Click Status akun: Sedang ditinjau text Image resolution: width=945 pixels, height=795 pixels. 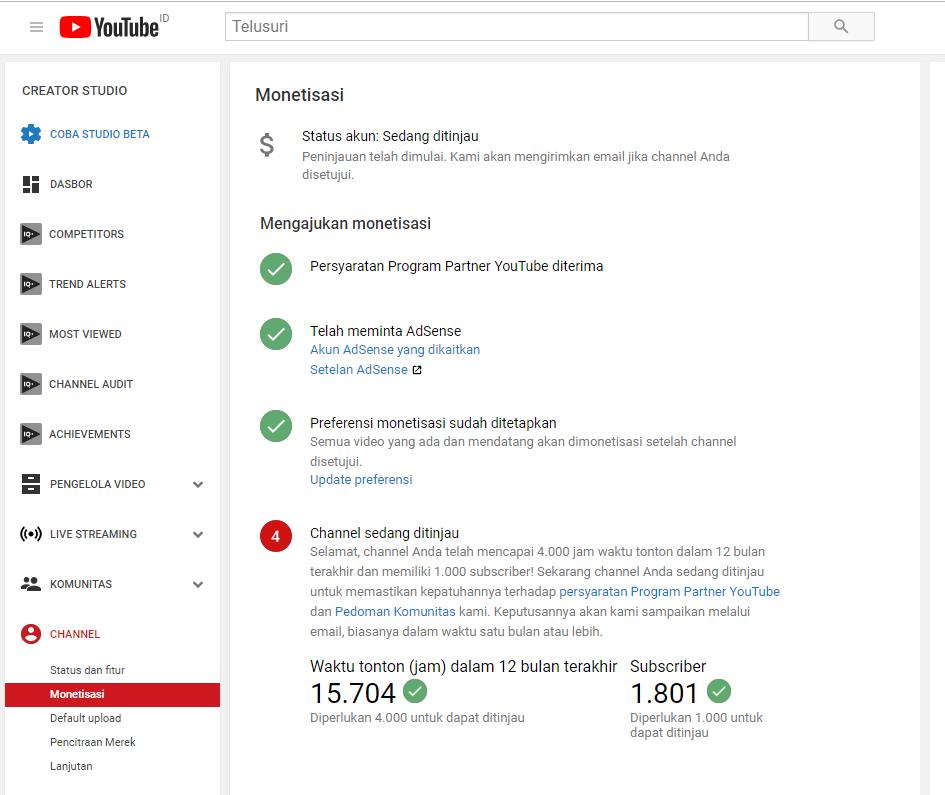point(390,136)
